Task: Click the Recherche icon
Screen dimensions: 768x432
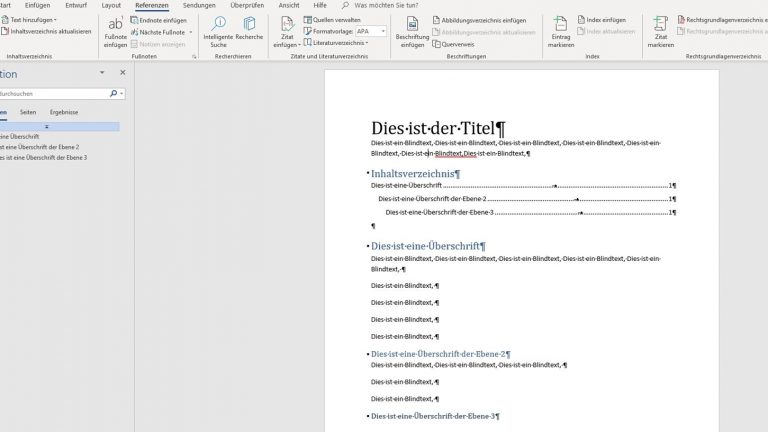Action: point(249,24)
